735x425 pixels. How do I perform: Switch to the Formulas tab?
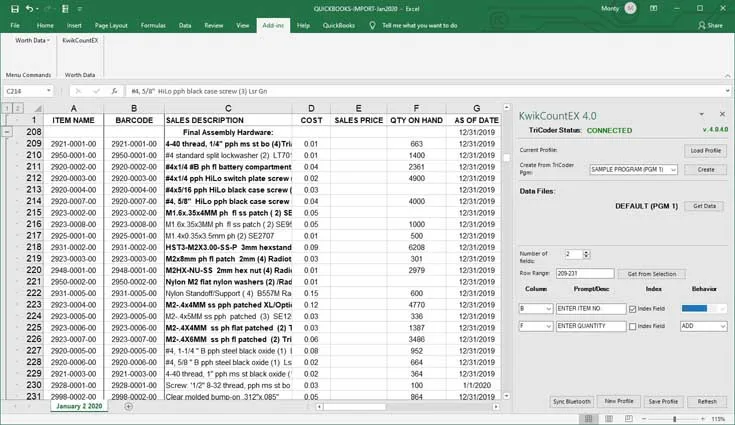(153, 25)
